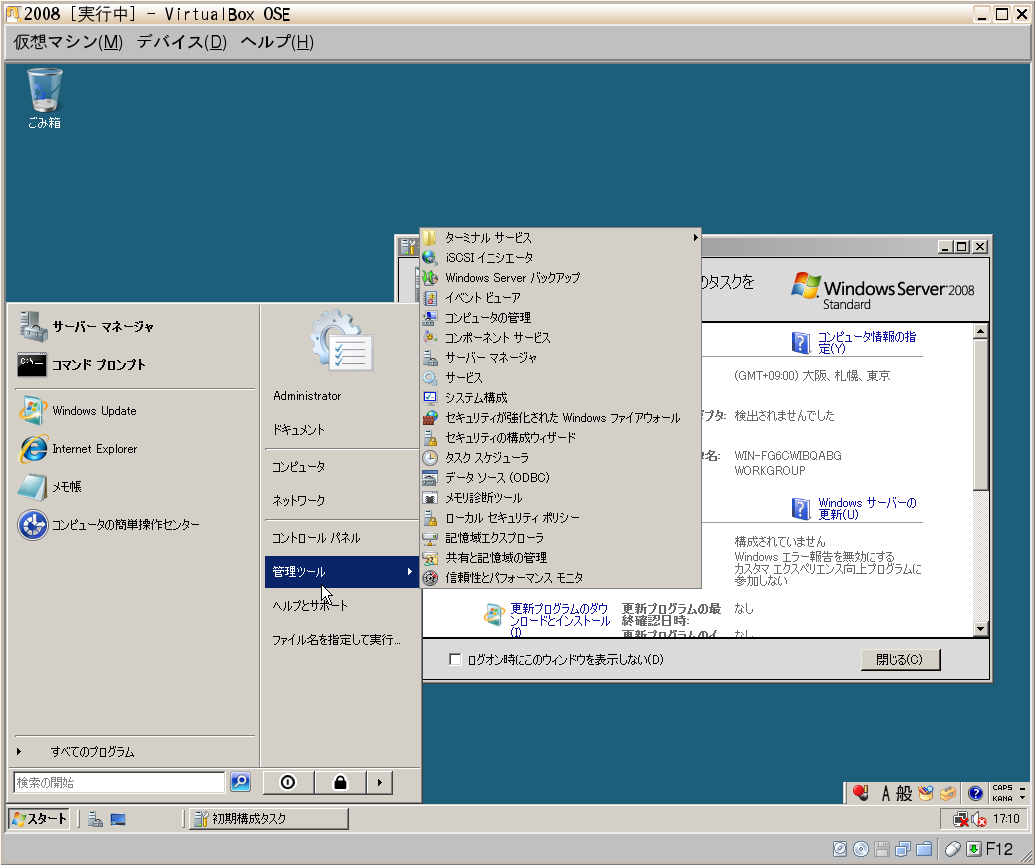
Task: Open セキュリティが強化された Windows ファイアウォール
Action: 560,418
